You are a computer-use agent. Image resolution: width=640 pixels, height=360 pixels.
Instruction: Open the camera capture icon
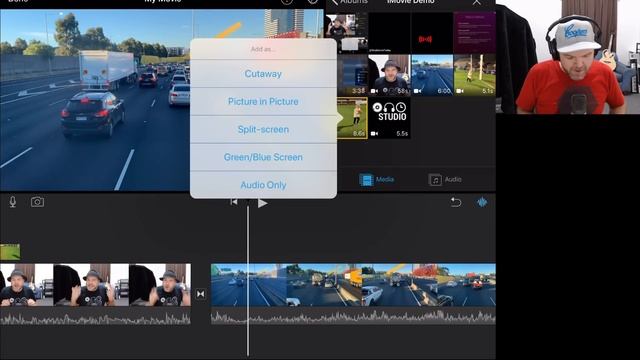(x=37, y=202)
